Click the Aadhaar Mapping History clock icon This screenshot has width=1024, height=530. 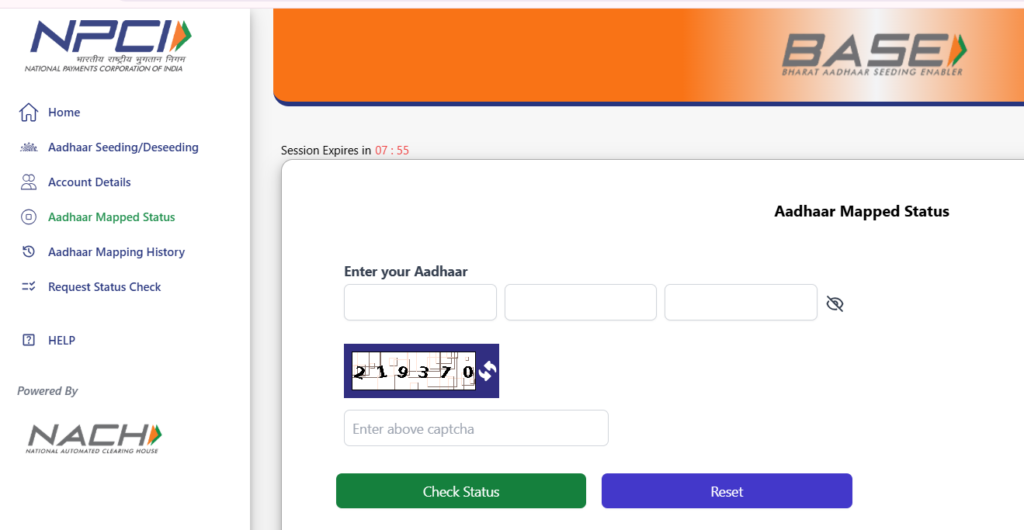(x=28, y=252)
